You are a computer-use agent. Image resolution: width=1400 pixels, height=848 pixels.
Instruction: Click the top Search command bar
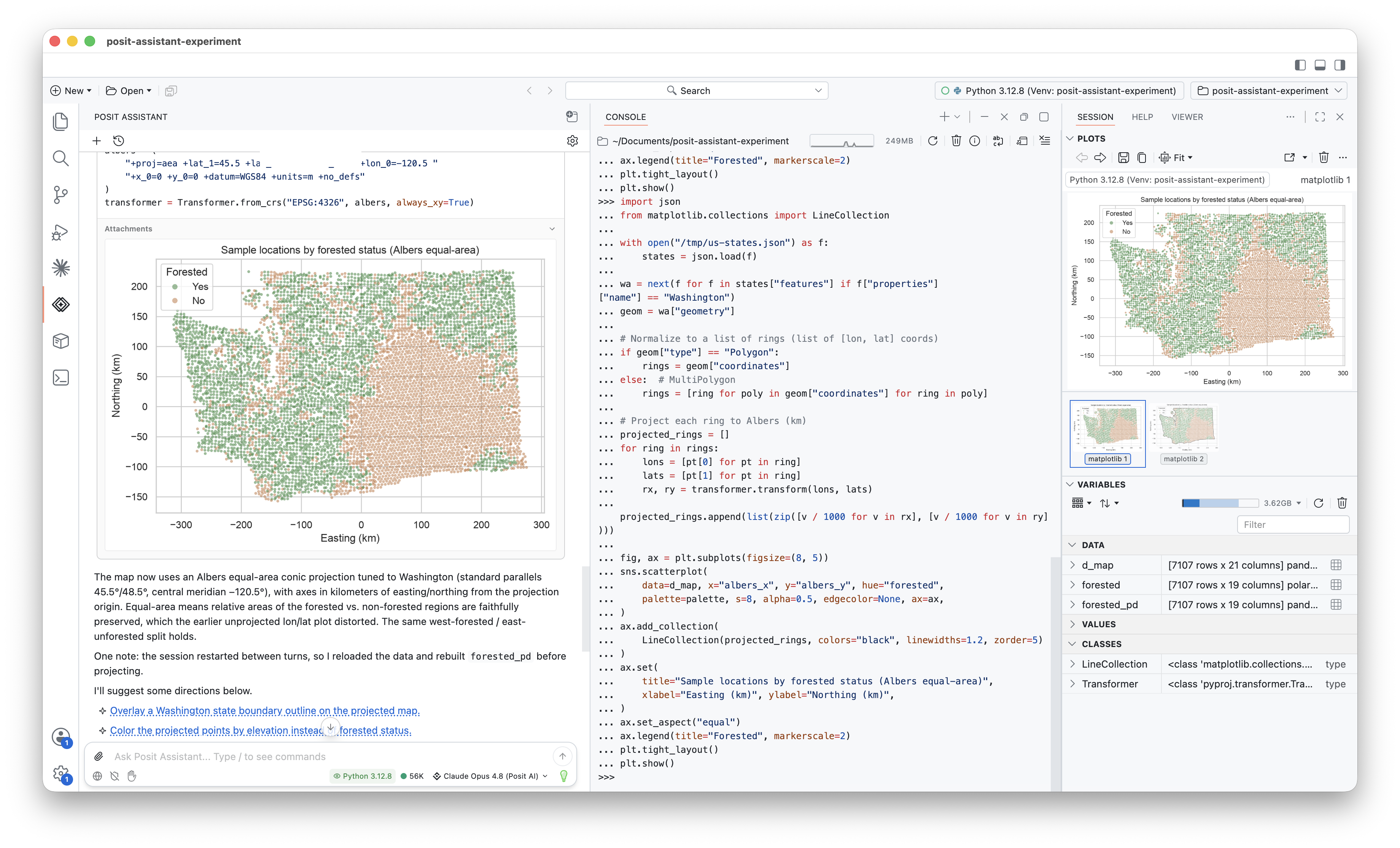pos(696,90)
